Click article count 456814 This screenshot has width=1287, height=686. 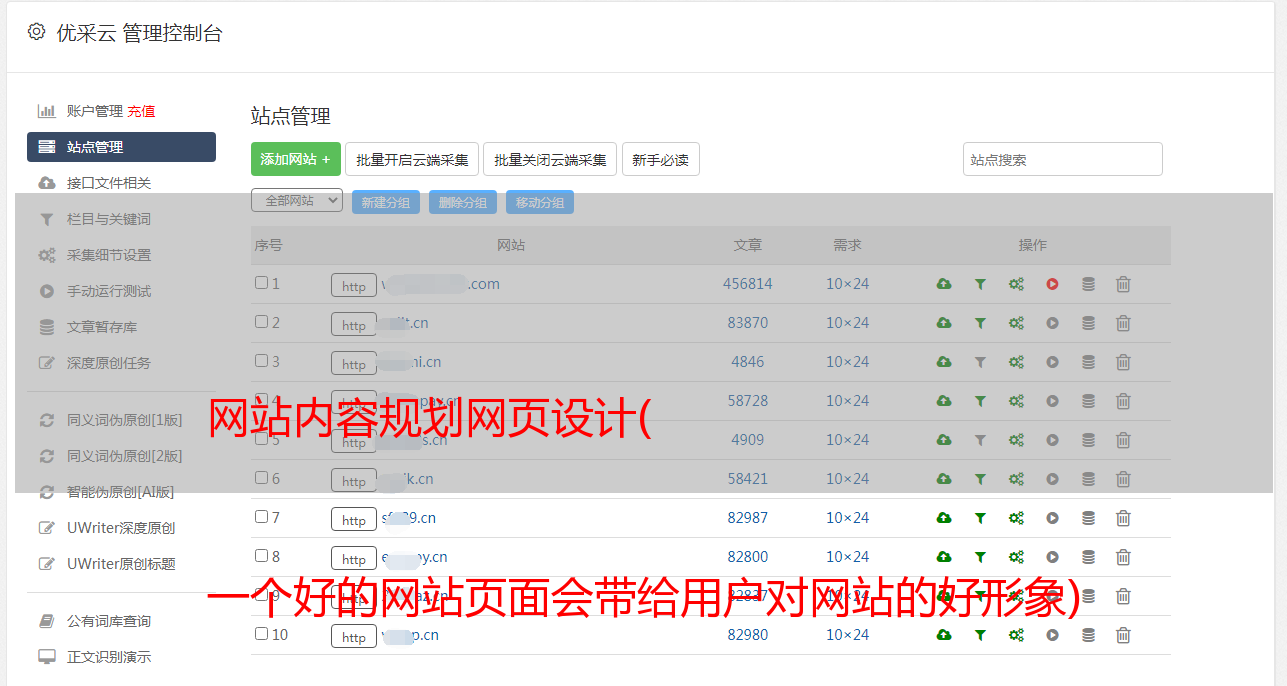pyautogui.click(x=748, y=284)
